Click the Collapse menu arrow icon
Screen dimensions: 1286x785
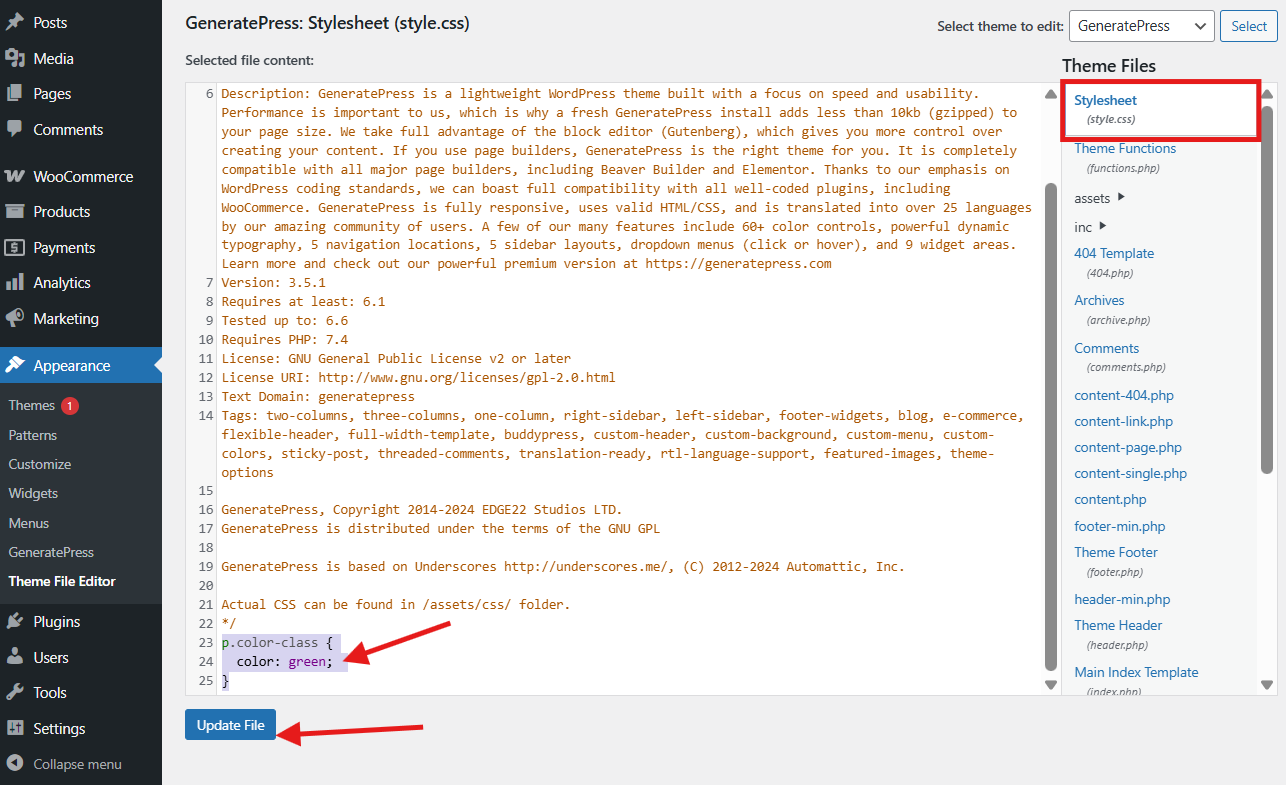[15, 763]
